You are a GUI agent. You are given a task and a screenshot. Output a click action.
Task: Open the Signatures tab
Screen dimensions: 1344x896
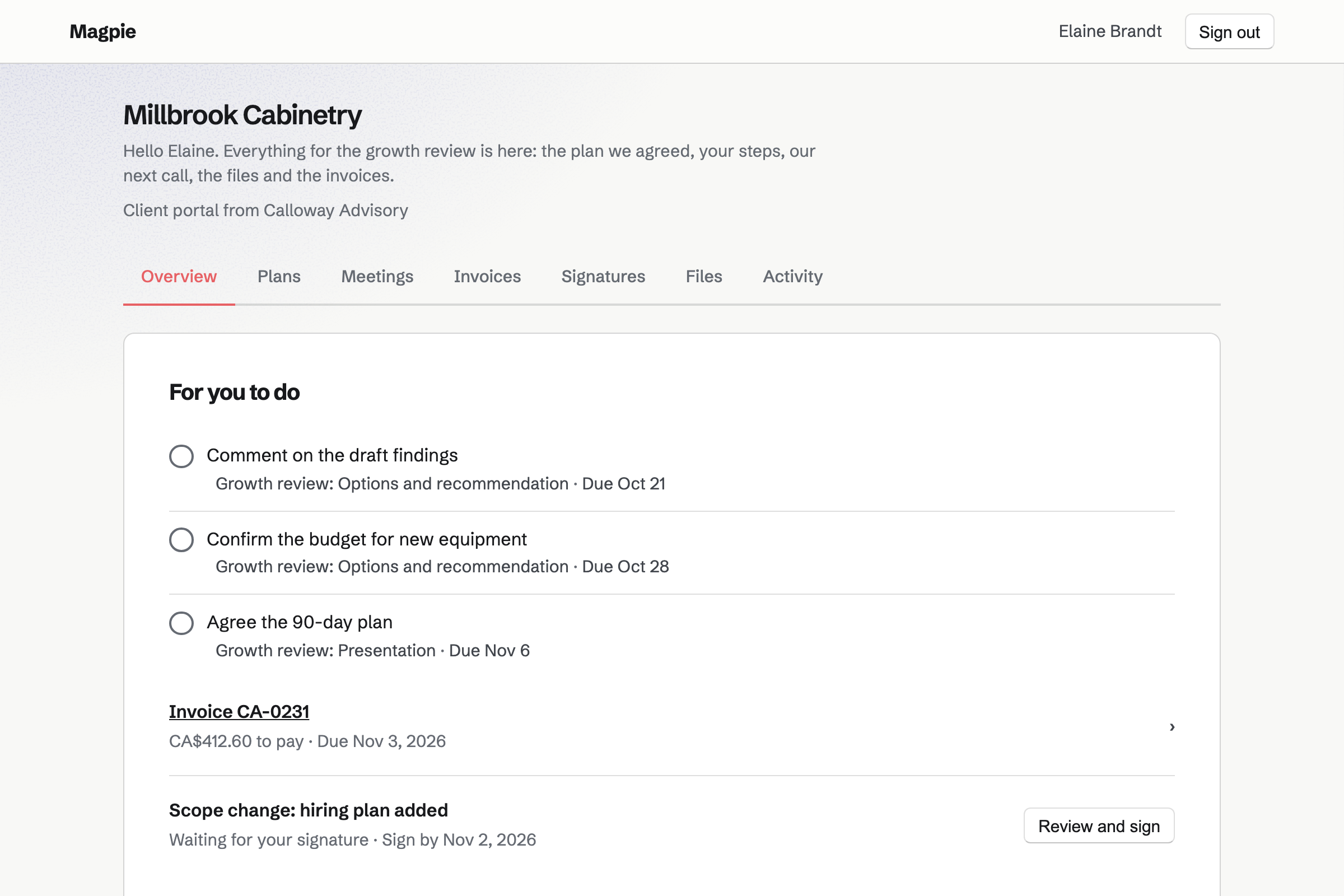(x=604, y=277)
